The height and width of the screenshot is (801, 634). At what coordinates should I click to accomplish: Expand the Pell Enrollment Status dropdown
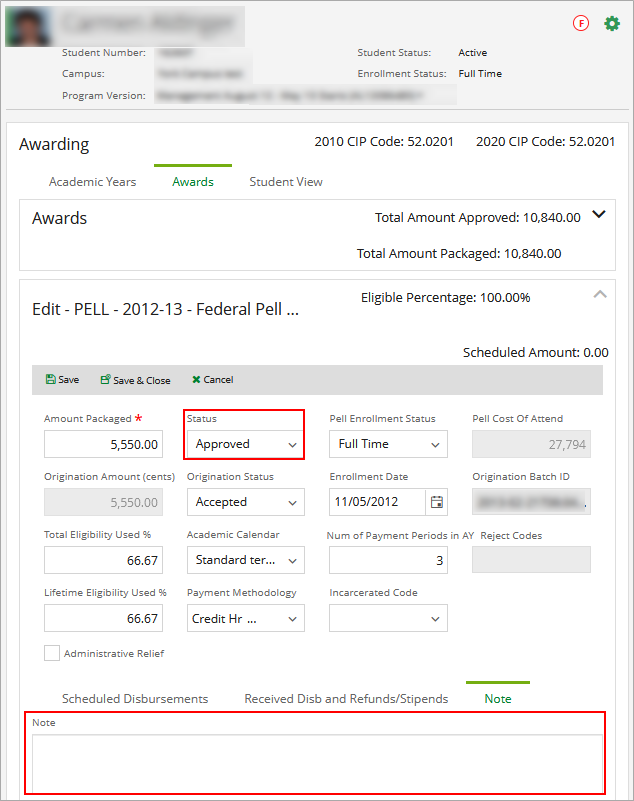387,443
